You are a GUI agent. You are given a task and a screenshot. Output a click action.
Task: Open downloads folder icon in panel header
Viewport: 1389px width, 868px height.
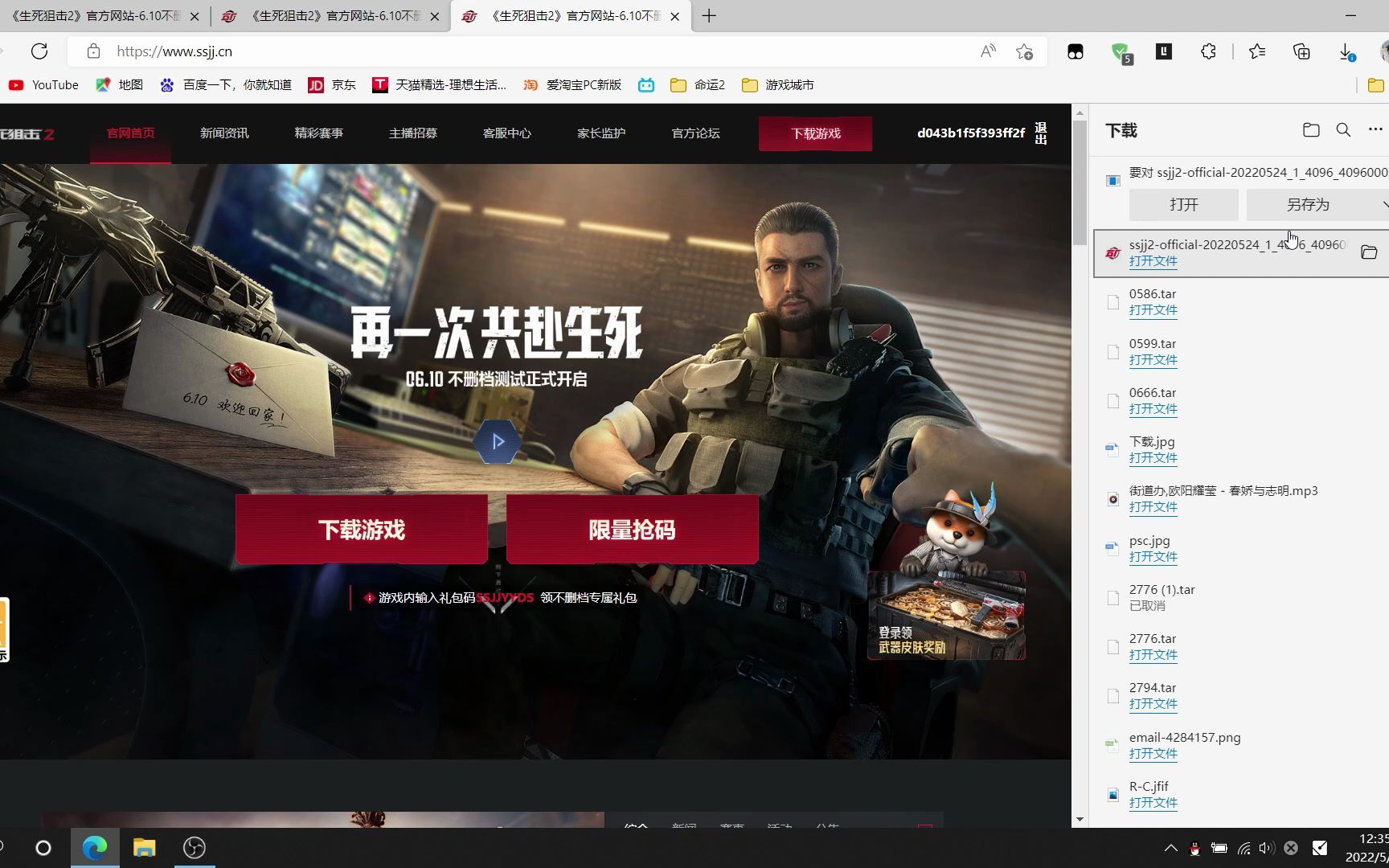(1311, 129)
